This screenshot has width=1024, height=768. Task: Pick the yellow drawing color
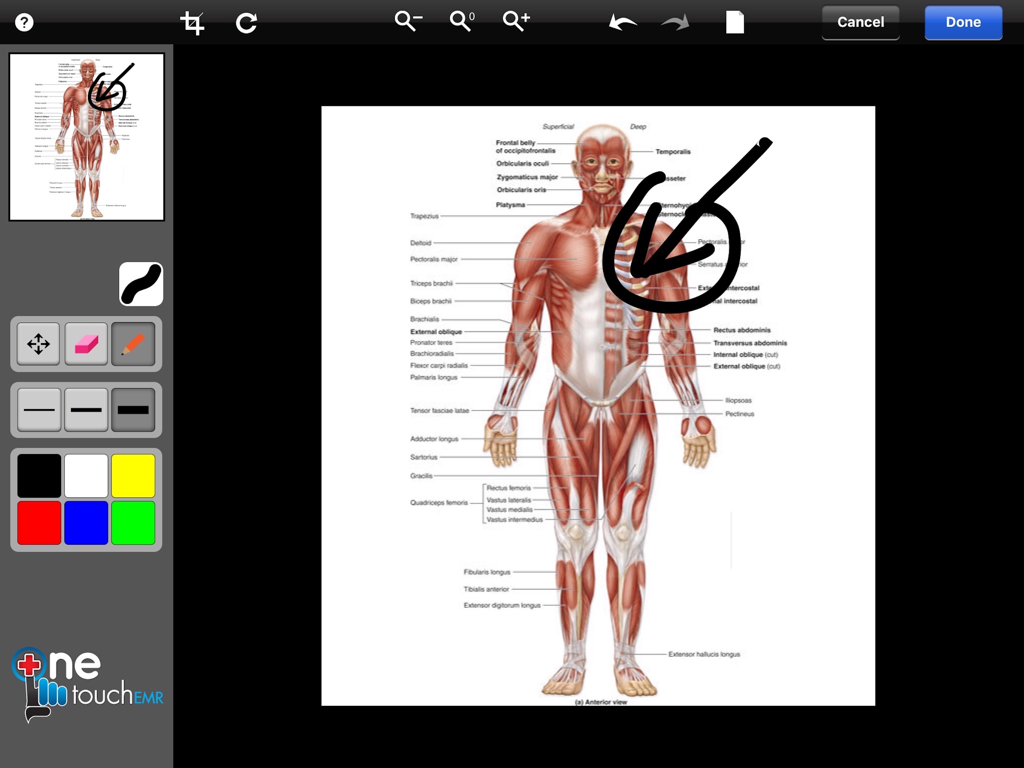(x=133, y=473)
